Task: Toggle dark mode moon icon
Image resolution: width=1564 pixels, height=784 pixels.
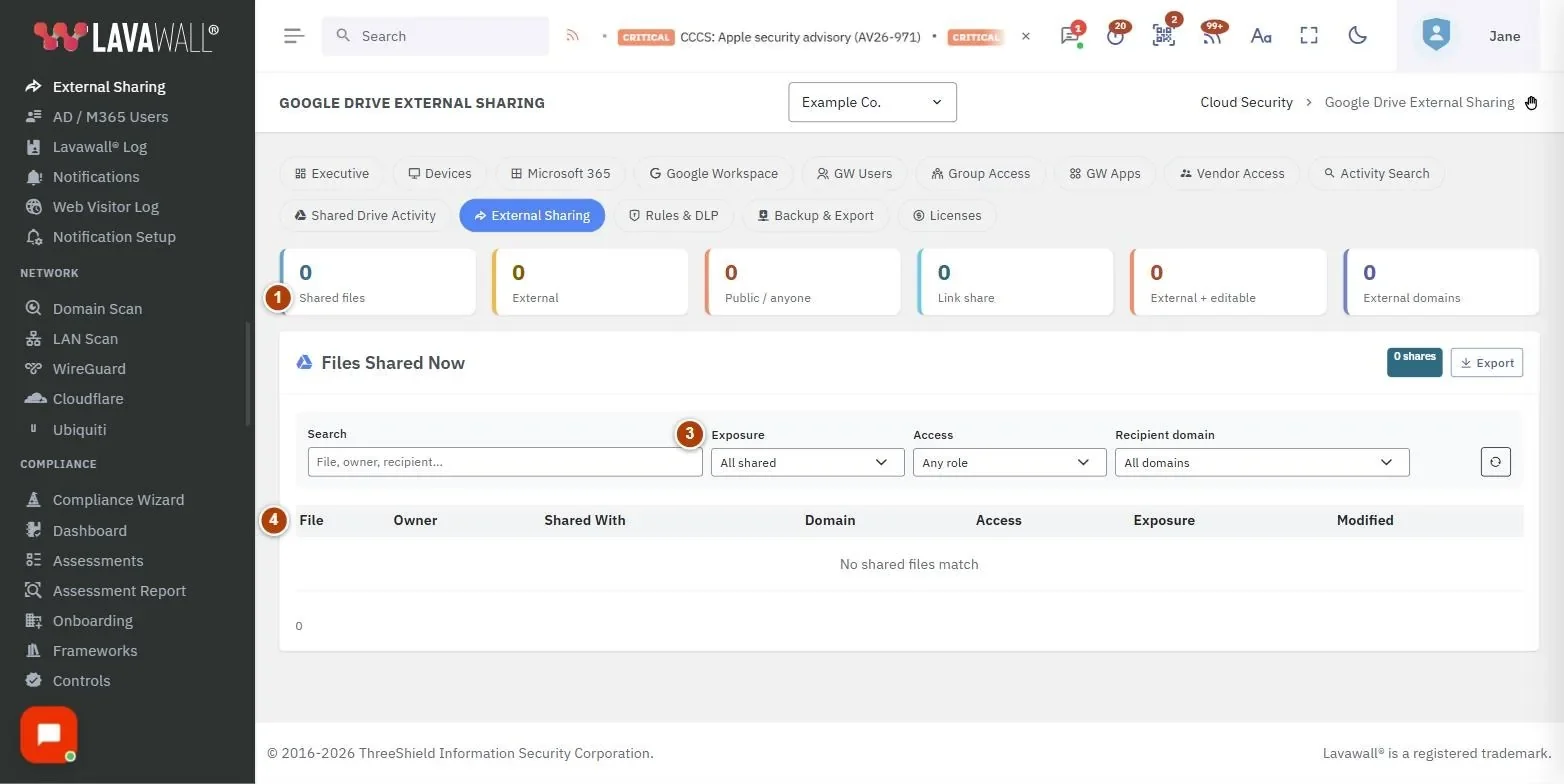Action: click(x=1357, y=36)
